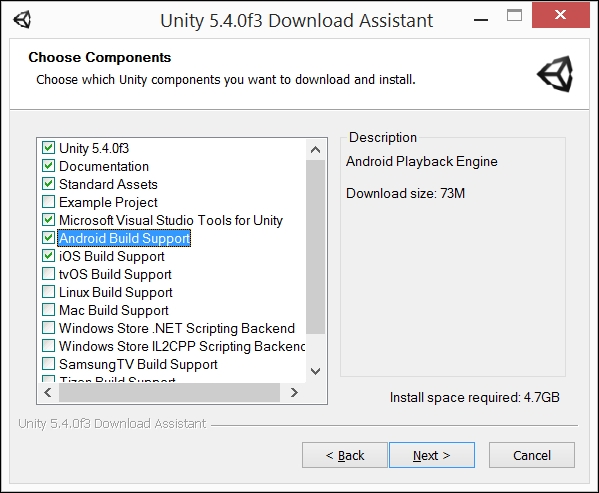Select the SamsungTV Build Support list item
This screenshot has width=599, height=493.
pos(138,364)
